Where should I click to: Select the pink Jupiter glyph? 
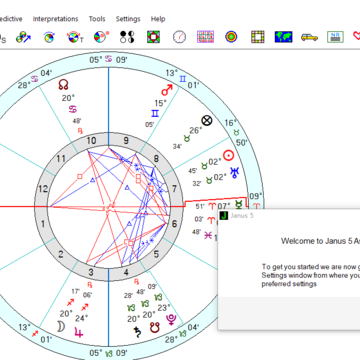[x=79, y=332]
